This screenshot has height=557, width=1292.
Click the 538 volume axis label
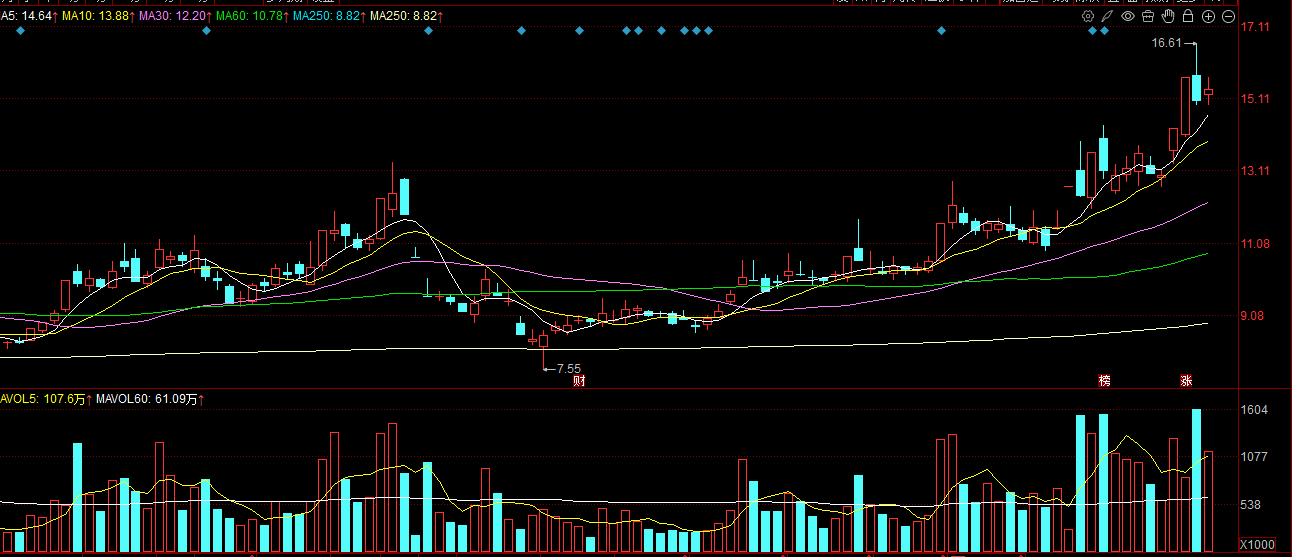(1251, 505)
